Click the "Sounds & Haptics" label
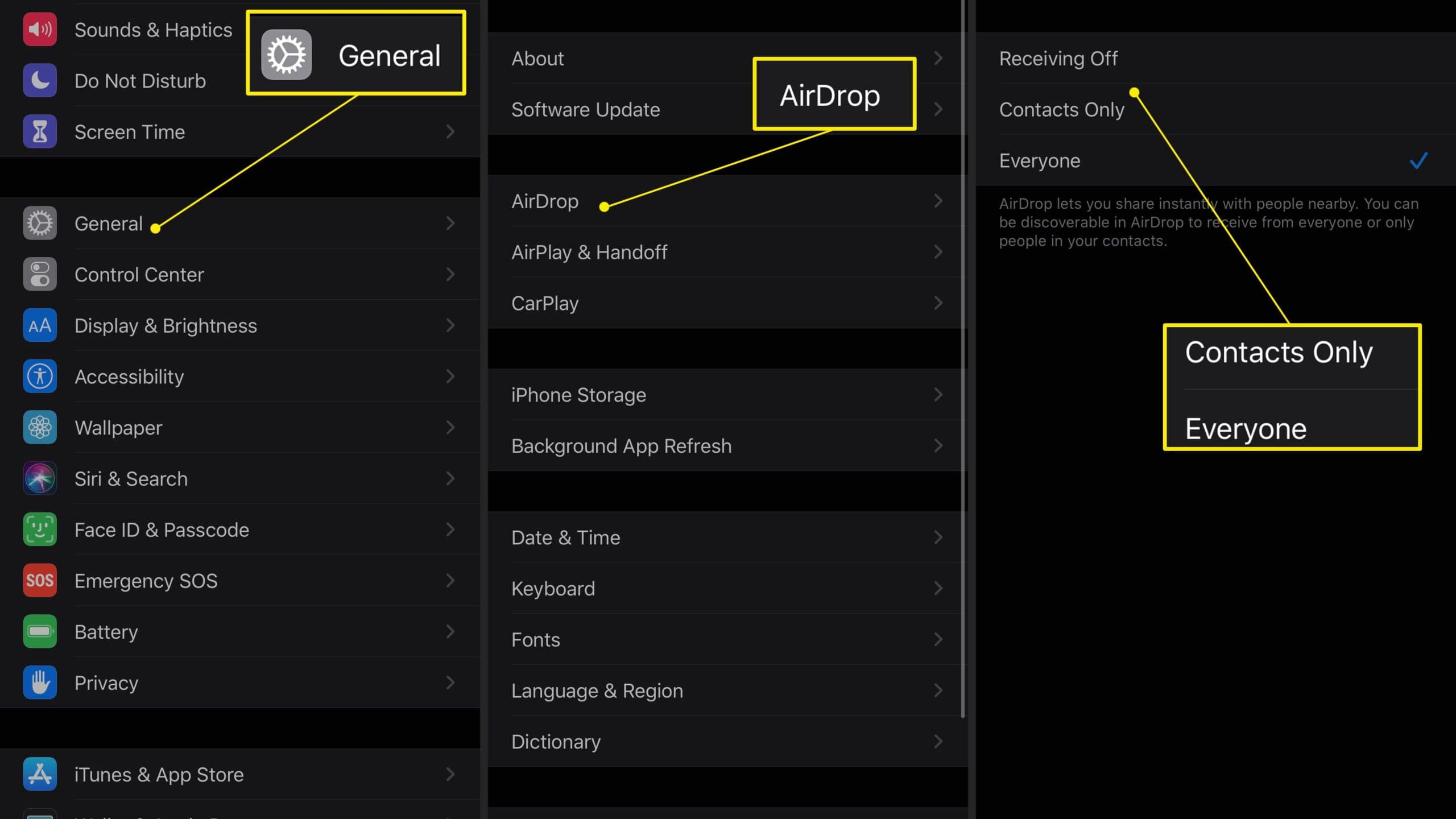This screenshot has width=1456, height=819. pos(153,30)
